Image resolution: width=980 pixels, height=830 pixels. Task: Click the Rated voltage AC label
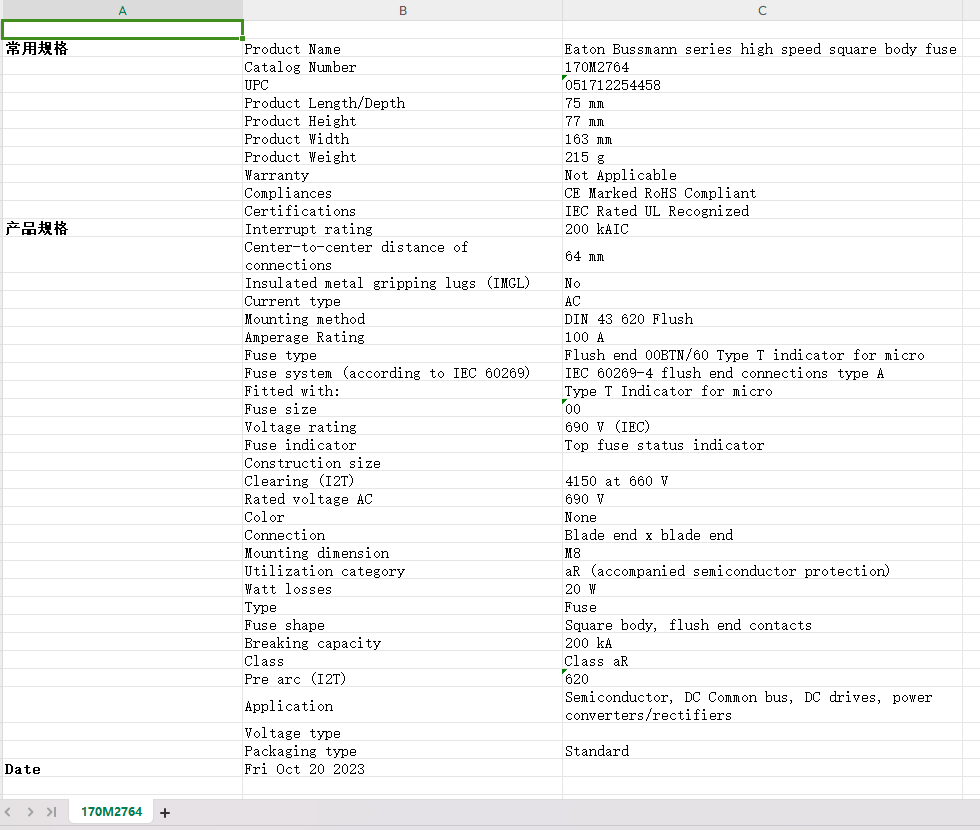coord(402,499)
